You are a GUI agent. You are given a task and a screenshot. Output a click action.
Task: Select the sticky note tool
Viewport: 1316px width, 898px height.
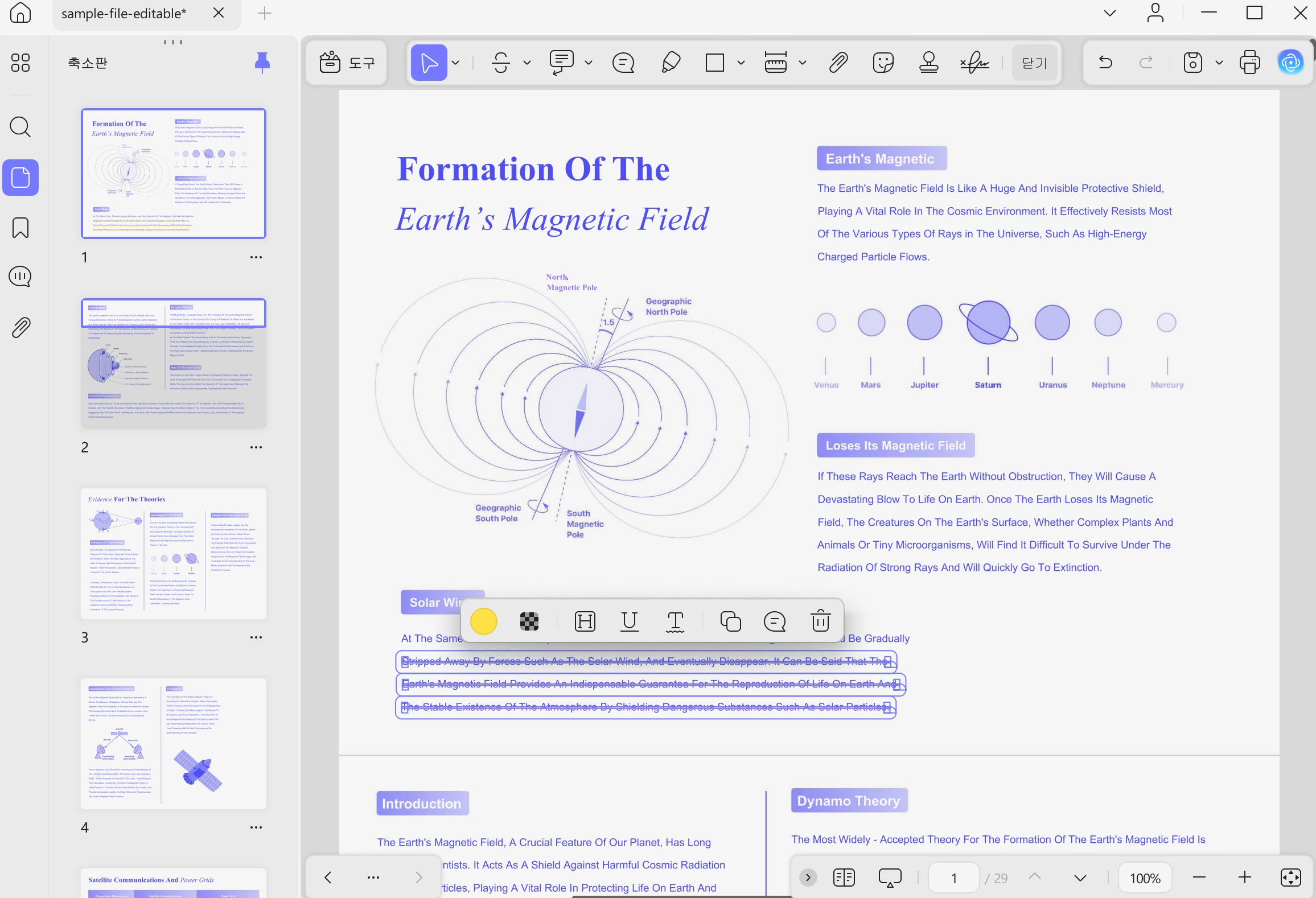(x=623, y=63)
